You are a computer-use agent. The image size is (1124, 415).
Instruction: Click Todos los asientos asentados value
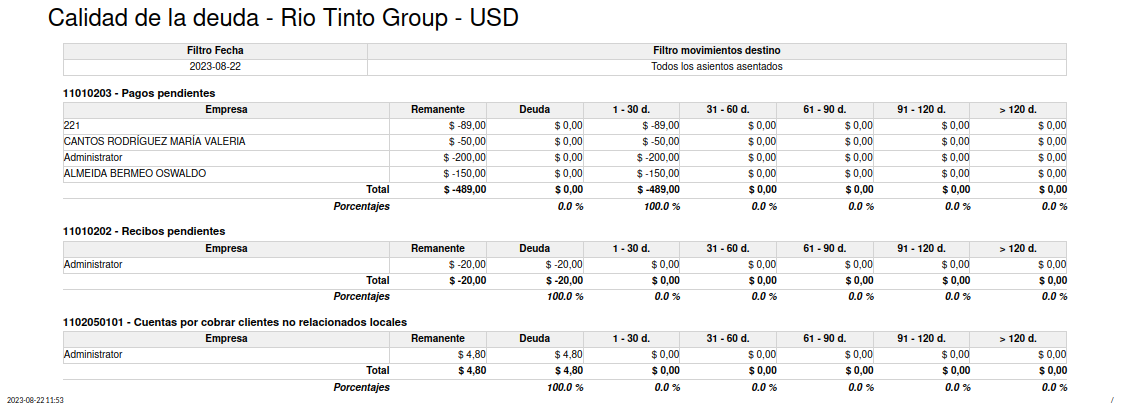tap(717, 67)
